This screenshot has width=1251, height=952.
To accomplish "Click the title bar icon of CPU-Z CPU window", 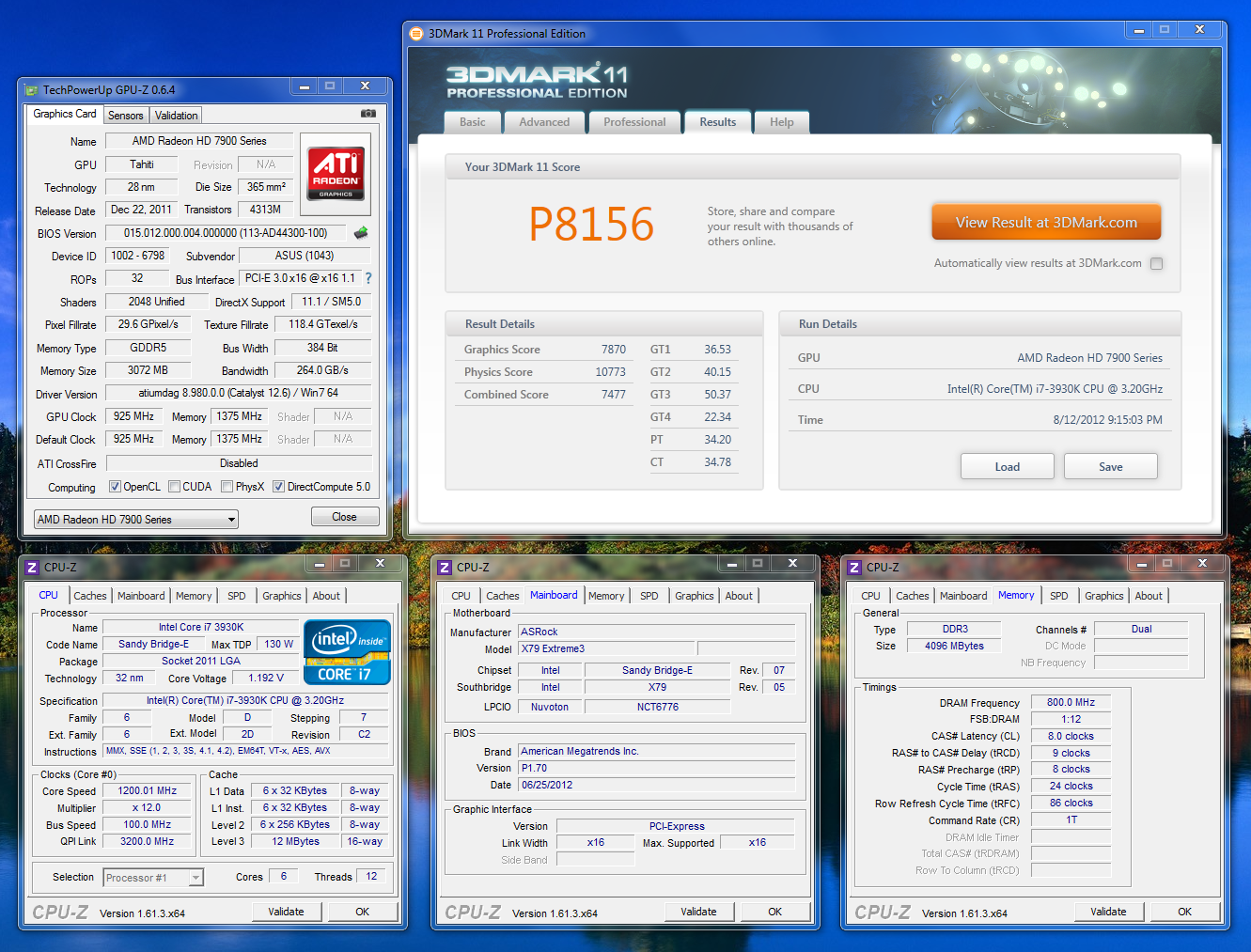I will point(32,568).
